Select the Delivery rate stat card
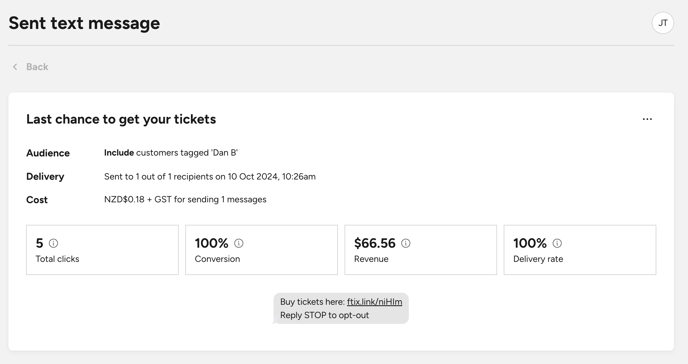688x364 pixels. (580, 250)
